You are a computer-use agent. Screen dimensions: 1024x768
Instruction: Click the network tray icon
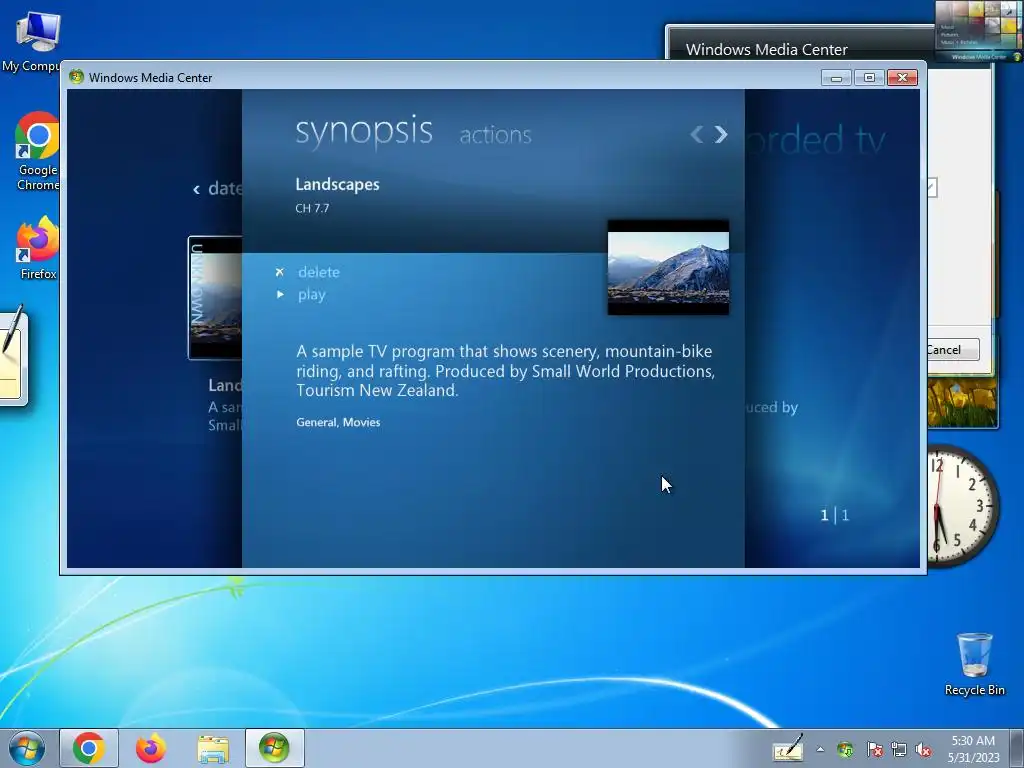pyautogui.click(x=899, y=750)
